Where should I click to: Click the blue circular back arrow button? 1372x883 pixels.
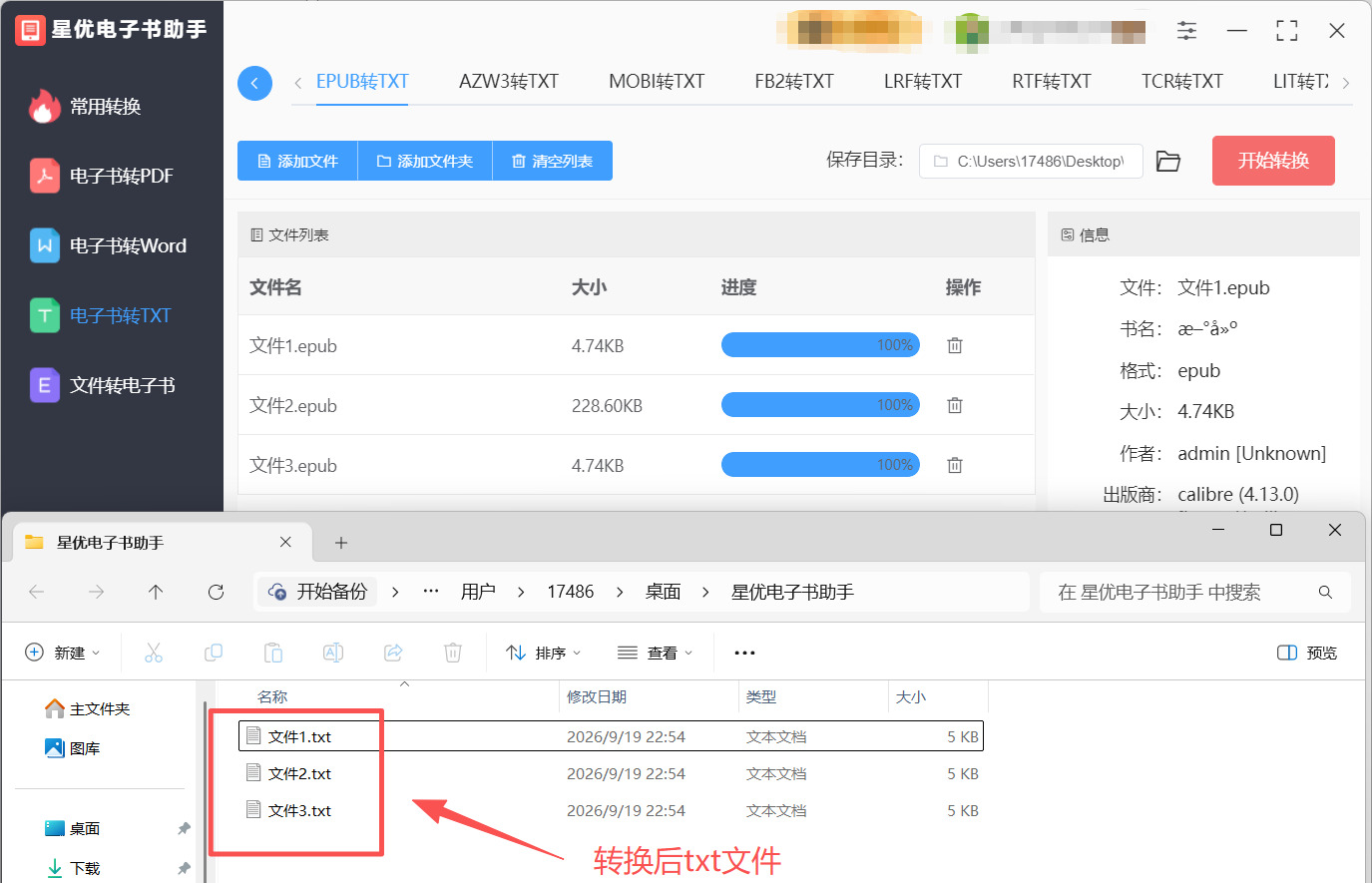254,83
